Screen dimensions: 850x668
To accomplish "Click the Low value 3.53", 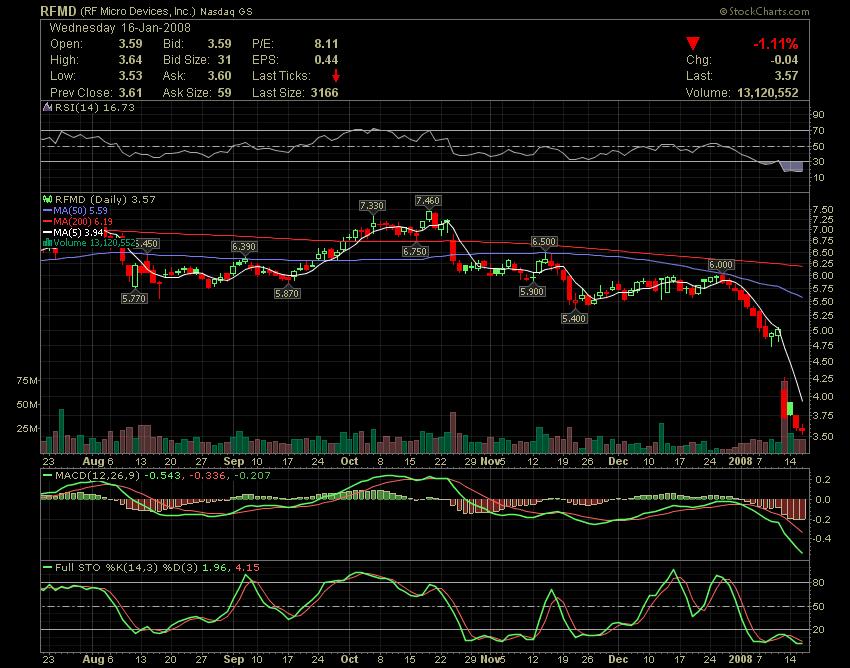I will [130, 76].
